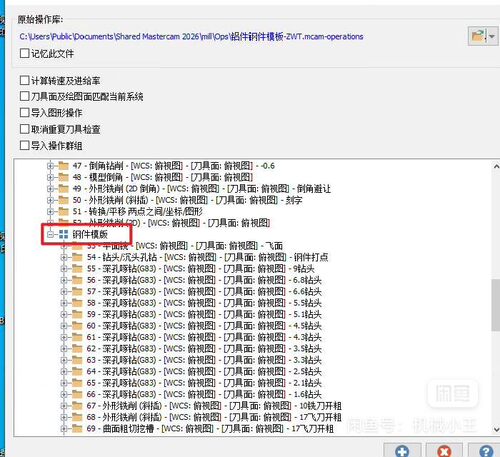Select row 68 外形铣削 17飞刀开粗
This screenshot has width=500, height=457.
point(214,417)
